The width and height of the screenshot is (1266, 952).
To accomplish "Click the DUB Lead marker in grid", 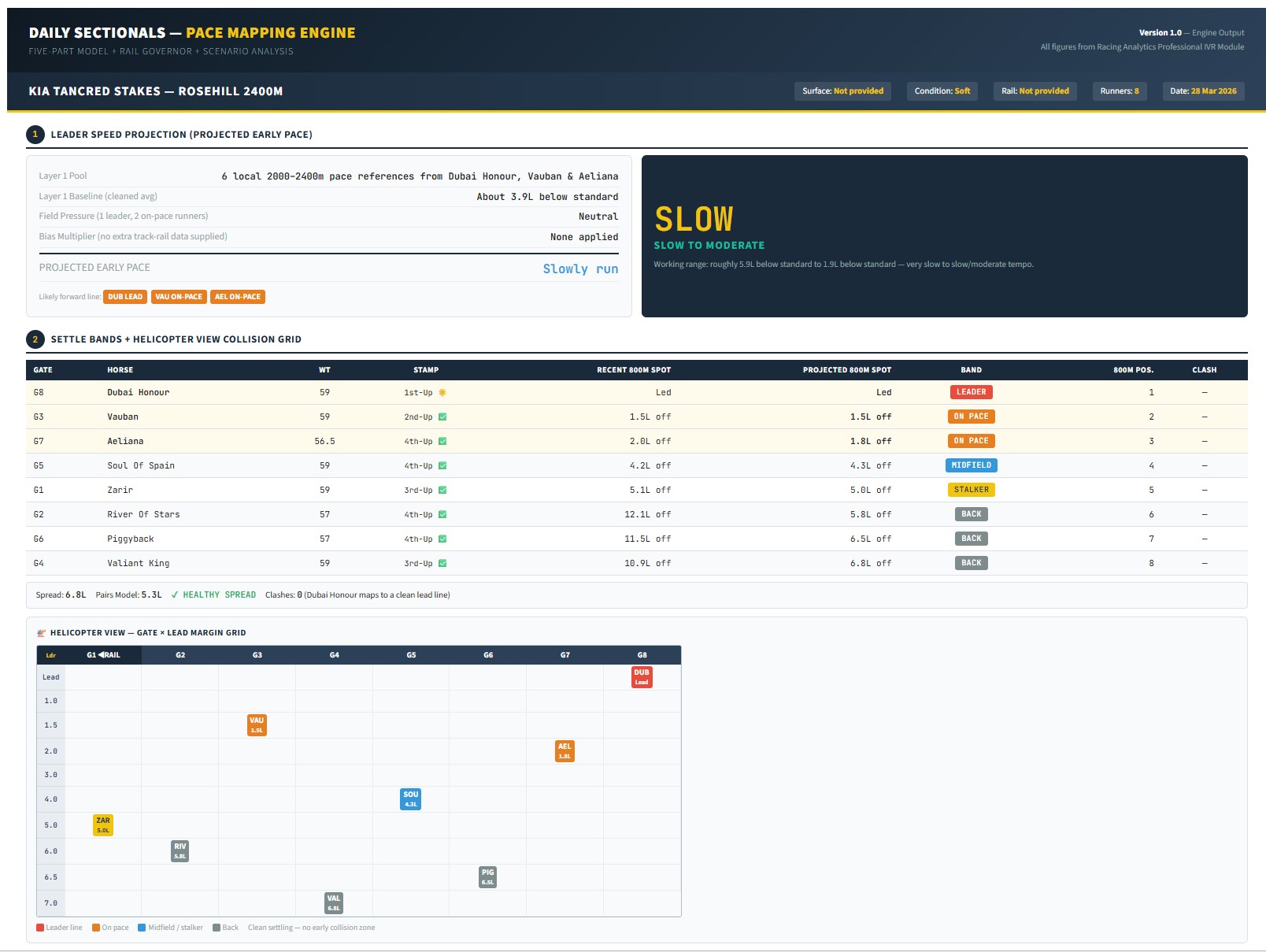I will (642, 677).
